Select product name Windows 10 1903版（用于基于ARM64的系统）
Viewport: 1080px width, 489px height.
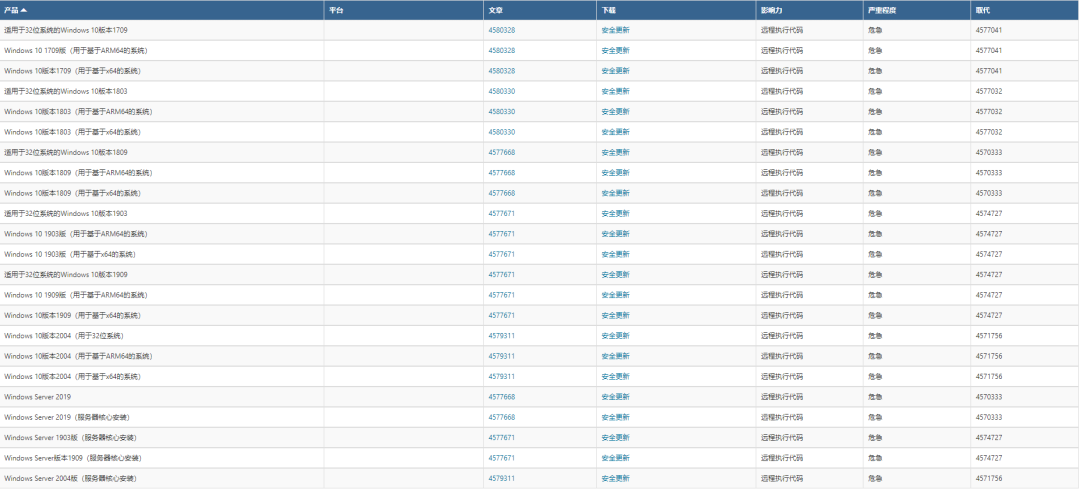click(x=76, y=233)
